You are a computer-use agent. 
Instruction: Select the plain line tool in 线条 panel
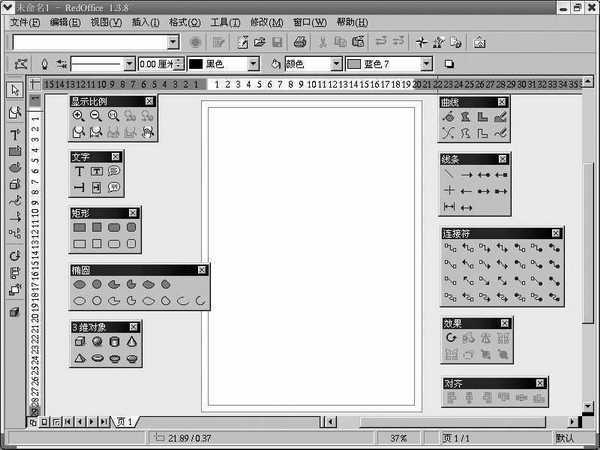[449, 174]
